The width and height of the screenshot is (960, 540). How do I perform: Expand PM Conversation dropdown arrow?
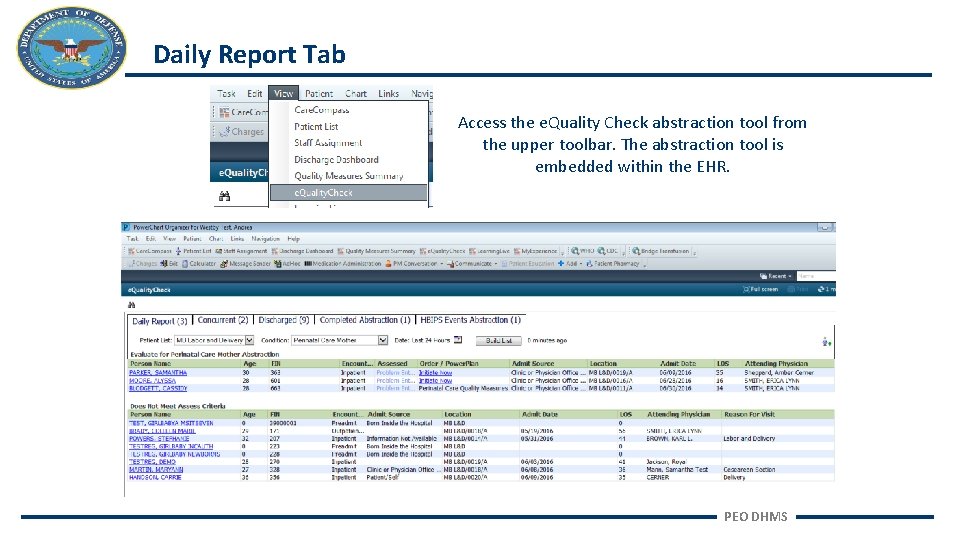441,264
